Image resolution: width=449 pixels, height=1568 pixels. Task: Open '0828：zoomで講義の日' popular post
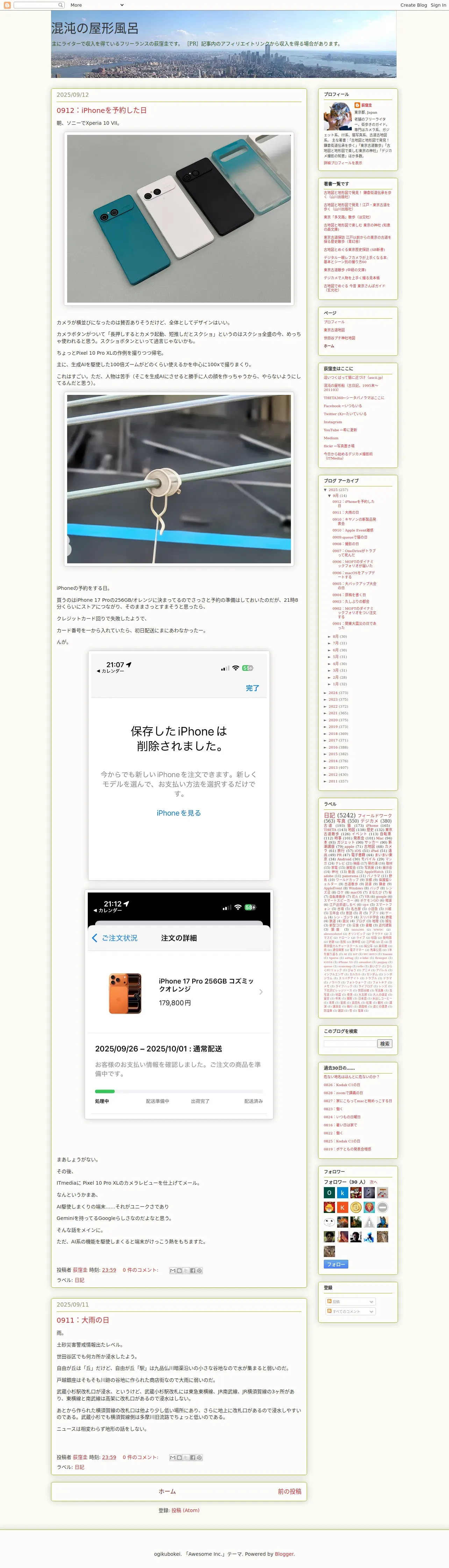point(343,1093)
